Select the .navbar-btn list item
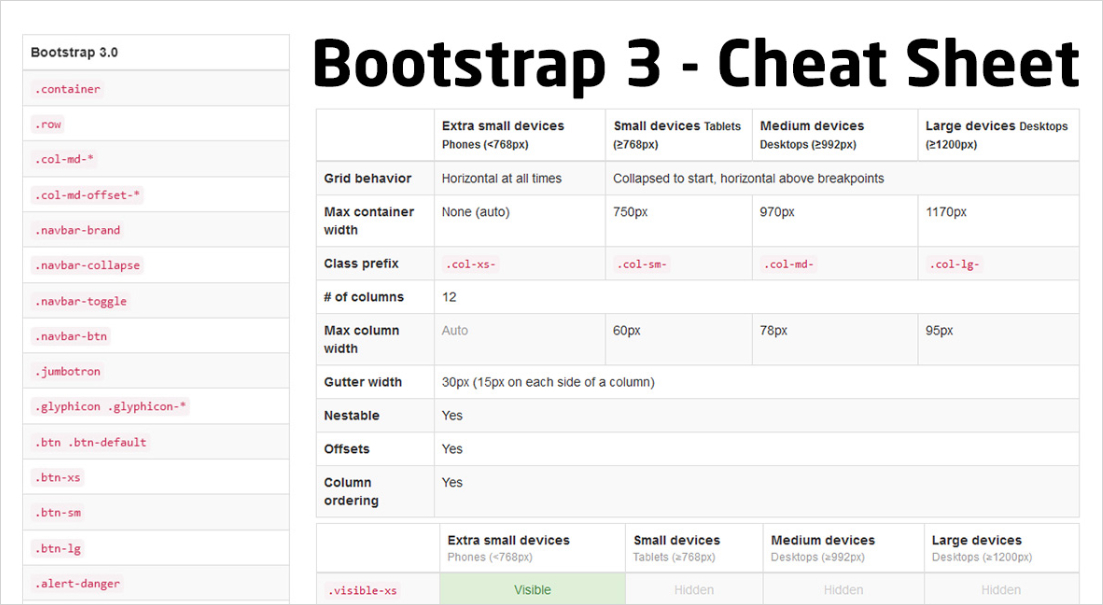This screenshot has height=605, width=1103. coord(70,336)
